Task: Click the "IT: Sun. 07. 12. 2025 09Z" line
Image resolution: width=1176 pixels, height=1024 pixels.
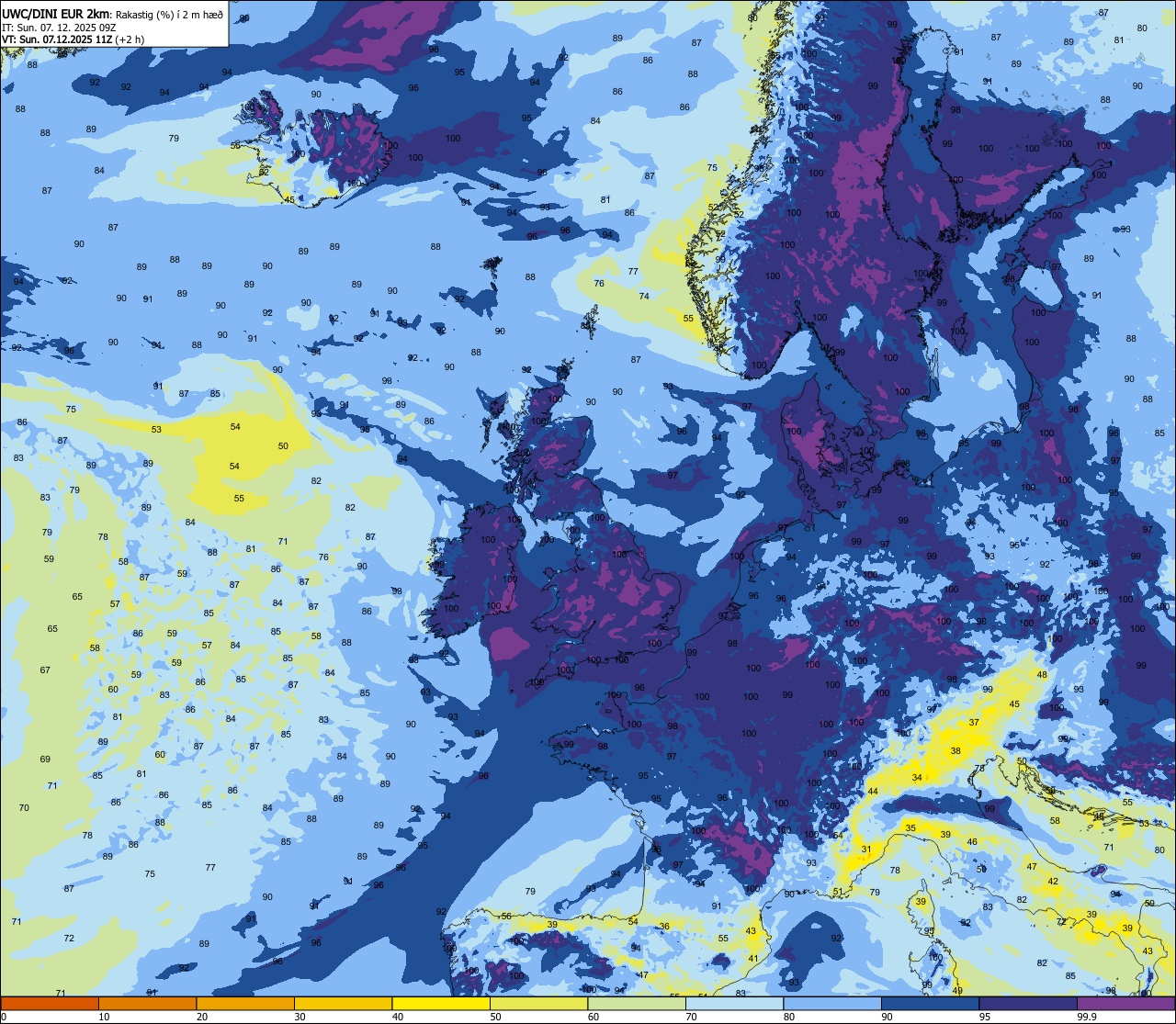Action: [59, 27]
